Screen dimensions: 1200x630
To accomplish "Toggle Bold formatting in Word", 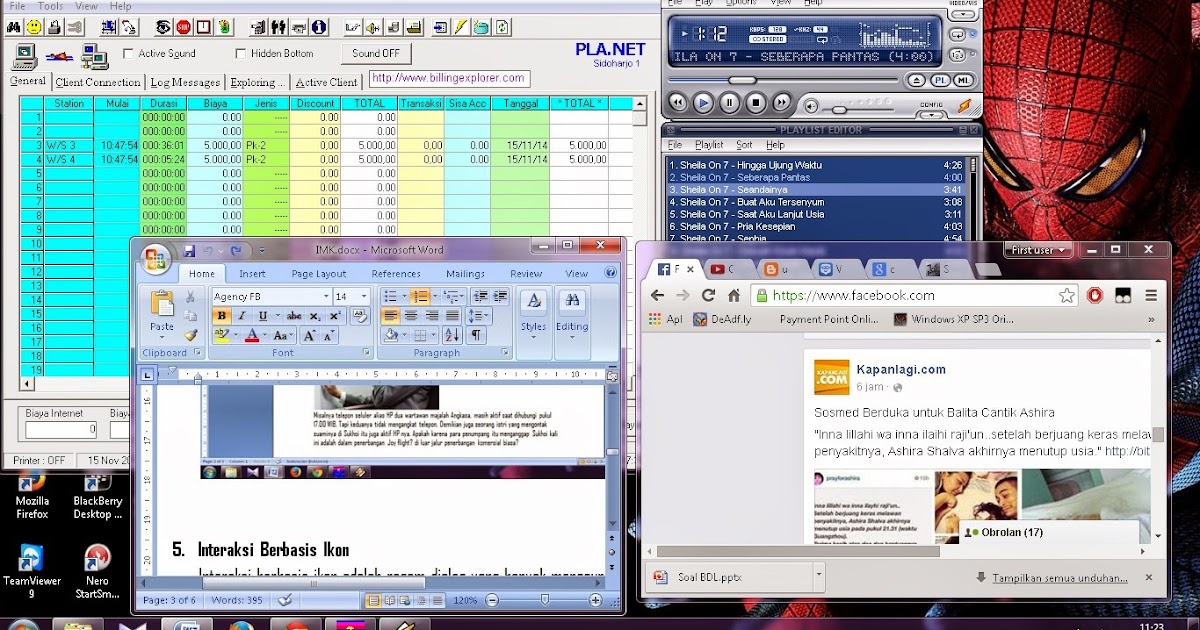I will pos(222,316).
